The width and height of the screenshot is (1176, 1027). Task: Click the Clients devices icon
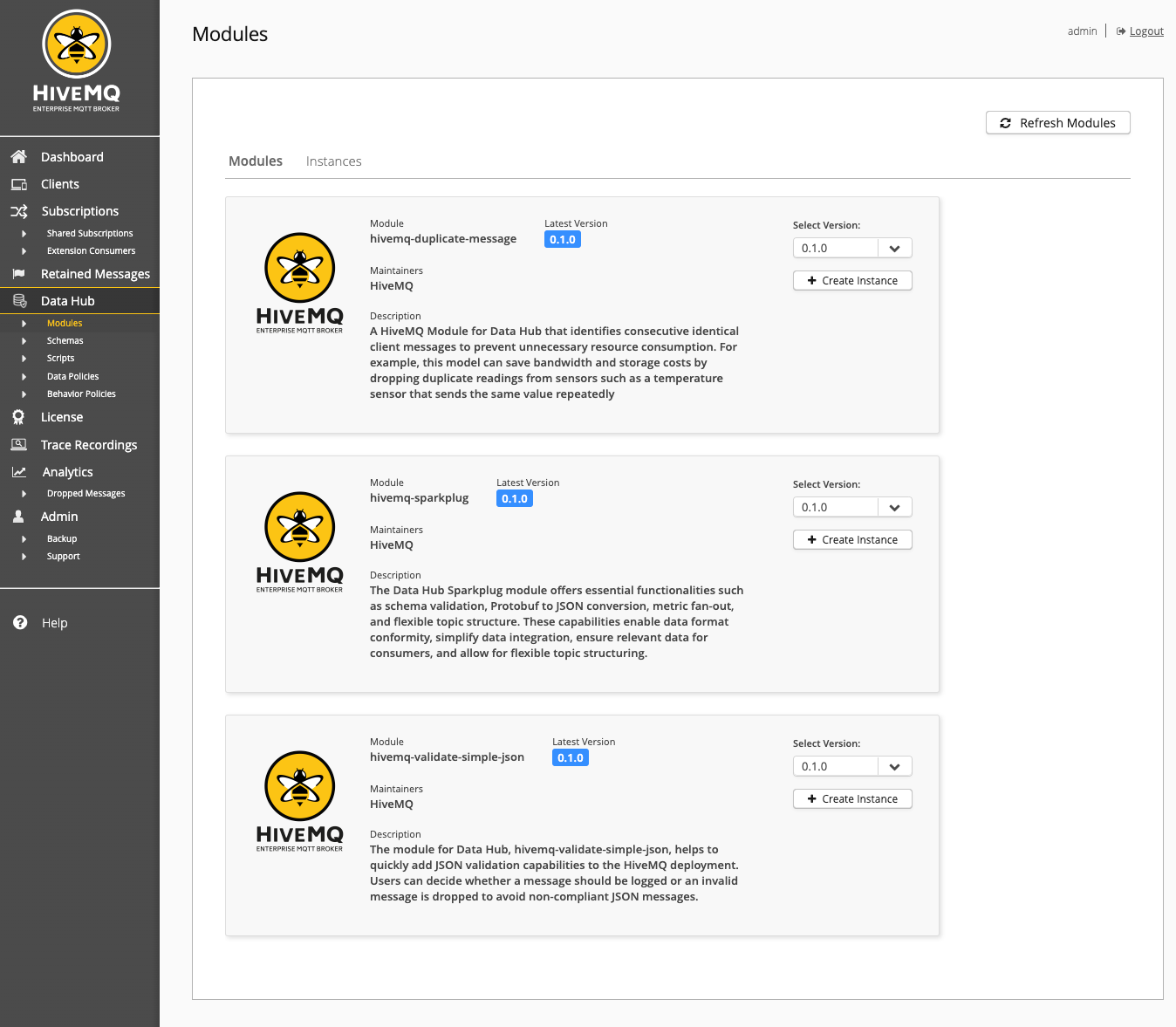tap(18, 184)
